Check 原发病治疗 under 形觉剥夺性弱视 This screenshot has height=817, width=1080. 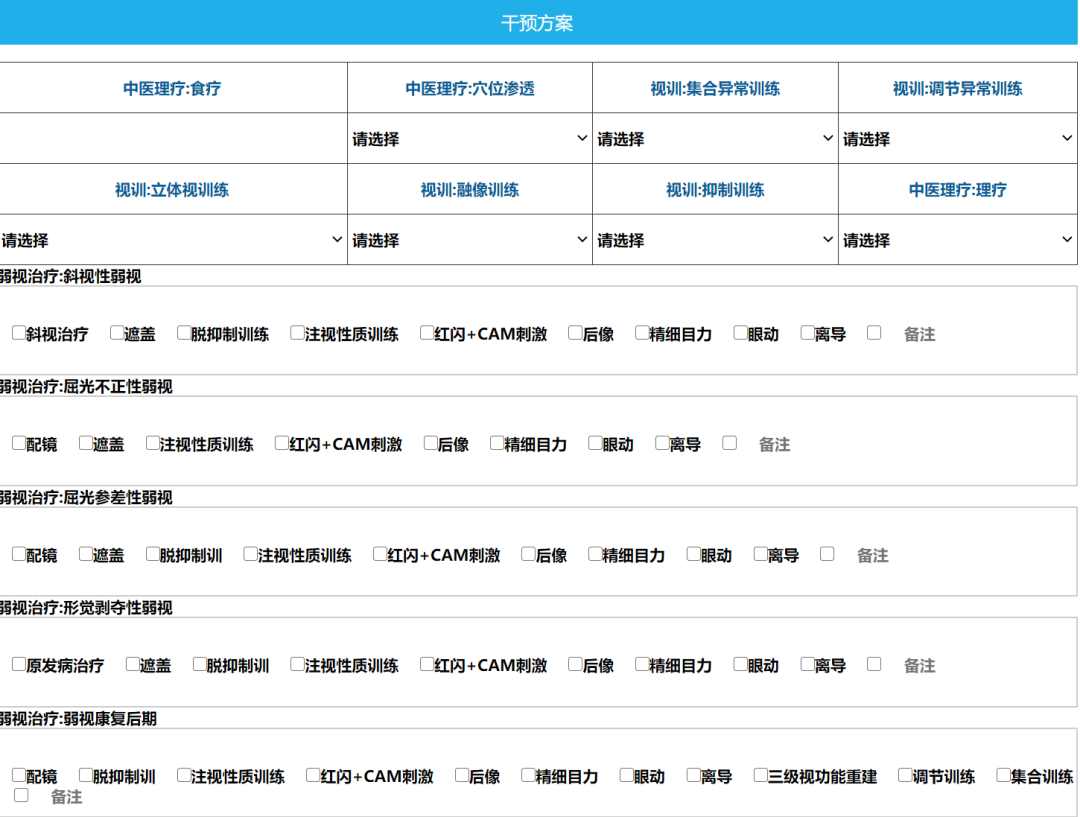[19, 664]
